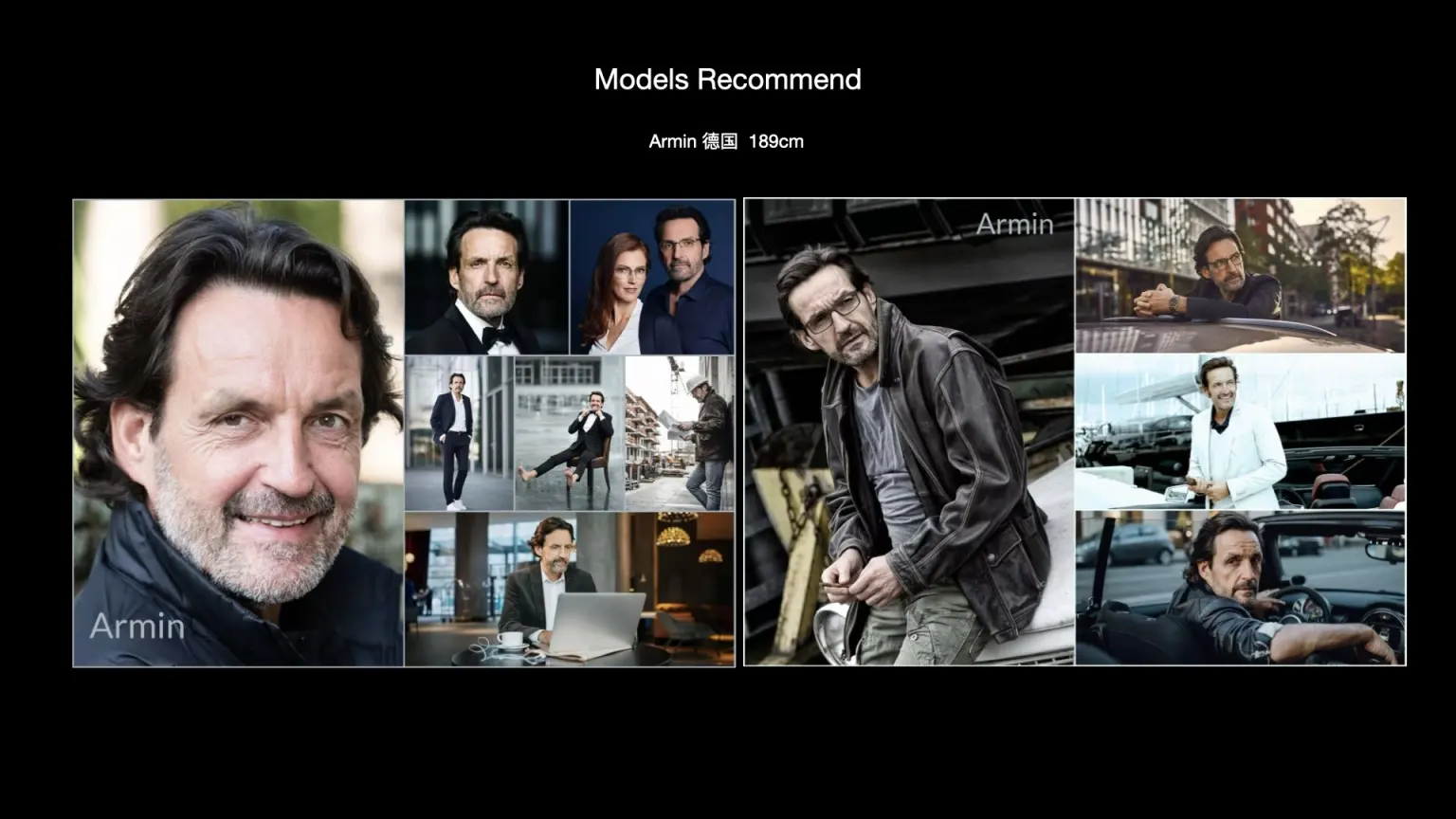The height and width of the screenshot is (819, 1456).
Task: Click the "Models Recommend" slide title
Action: [727, 80]
